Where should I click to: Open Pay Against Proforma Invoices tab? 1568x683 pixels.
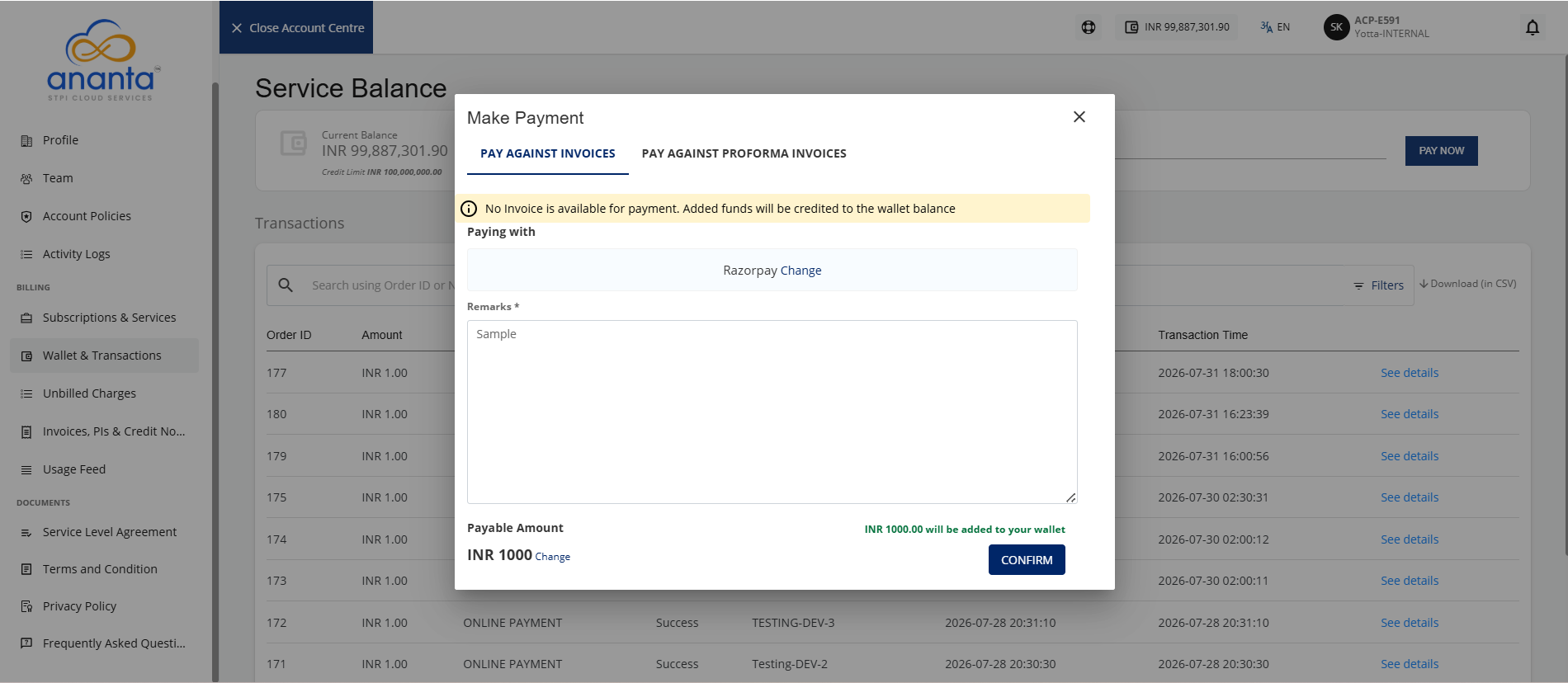point(744,153)
